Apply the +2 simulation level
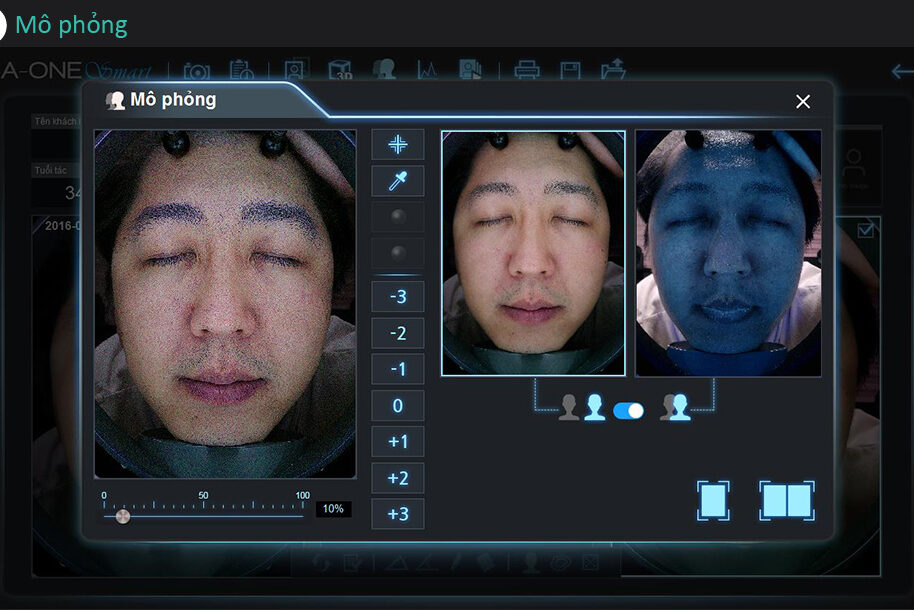 398,478
